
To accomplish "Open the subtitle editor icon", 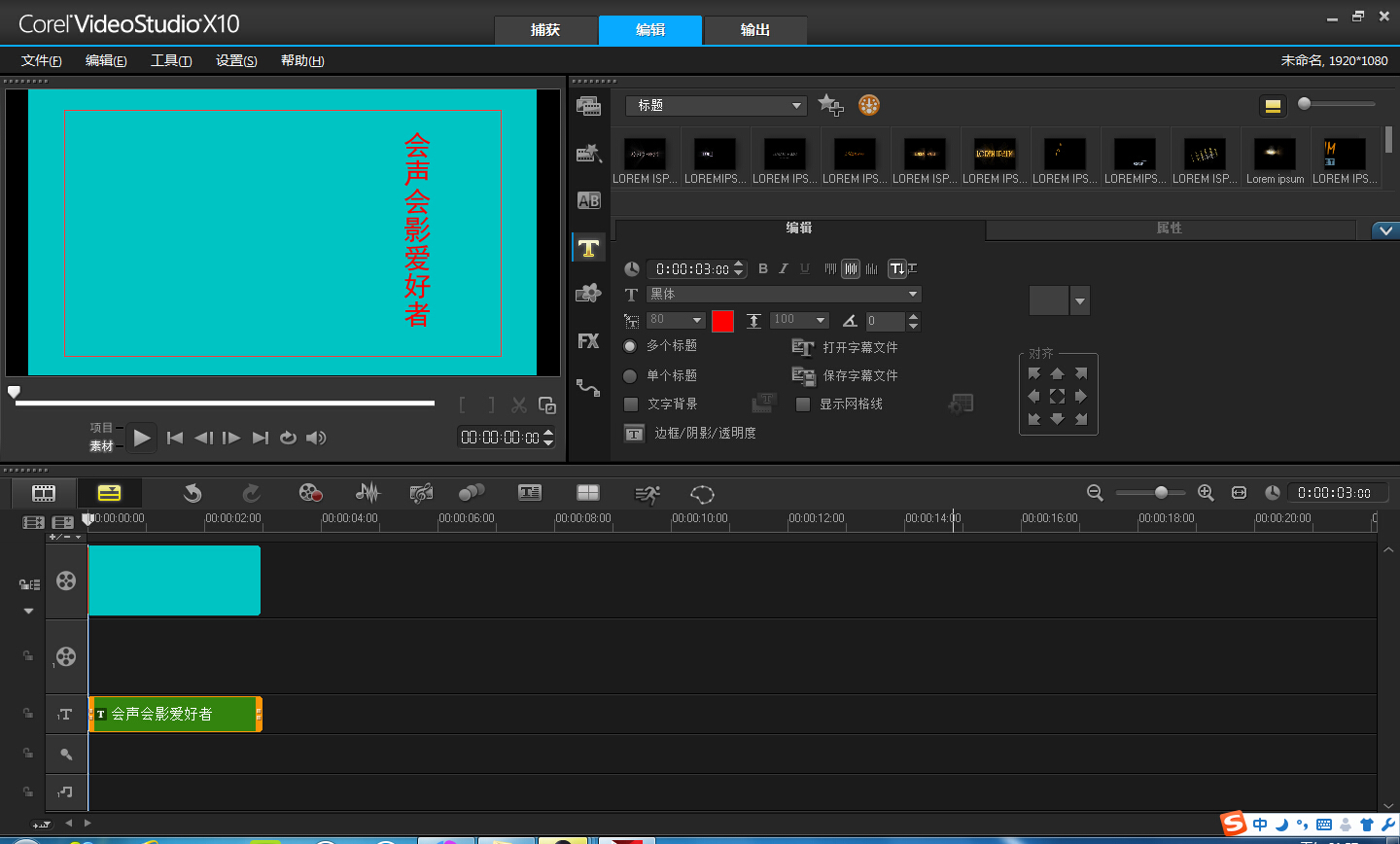I will pos(530,493).
